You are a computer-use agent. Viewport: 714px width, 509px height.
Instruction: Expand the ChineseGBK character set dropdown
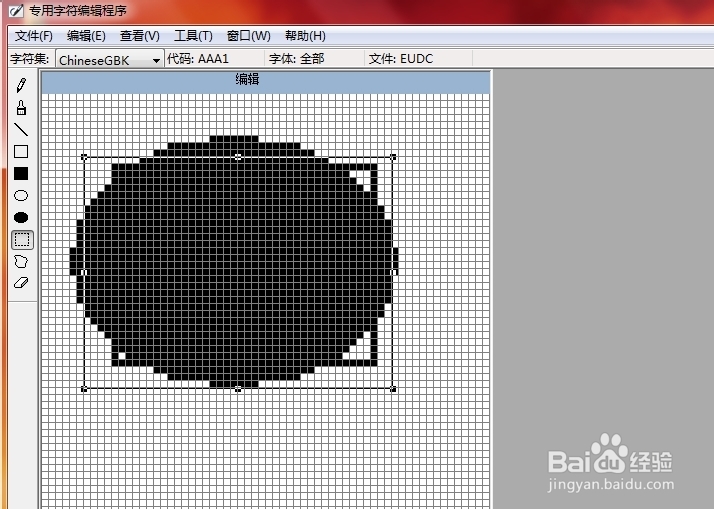(156, 60)
